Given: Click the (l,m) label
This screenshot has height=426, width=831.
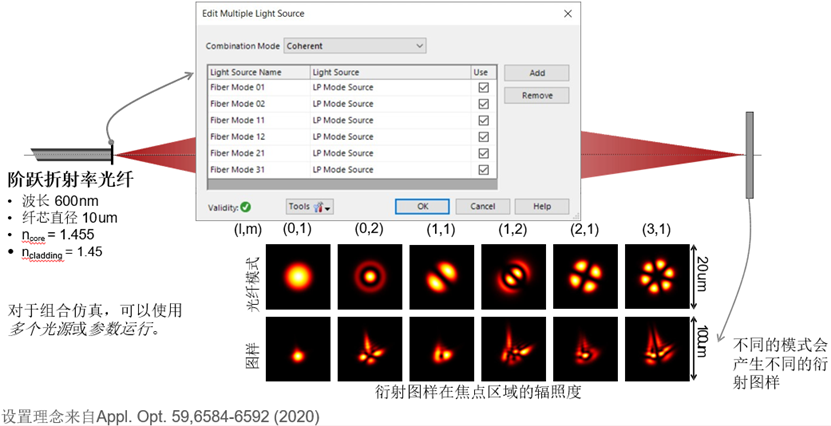Looking at the screenshot, I should point(247,229).
